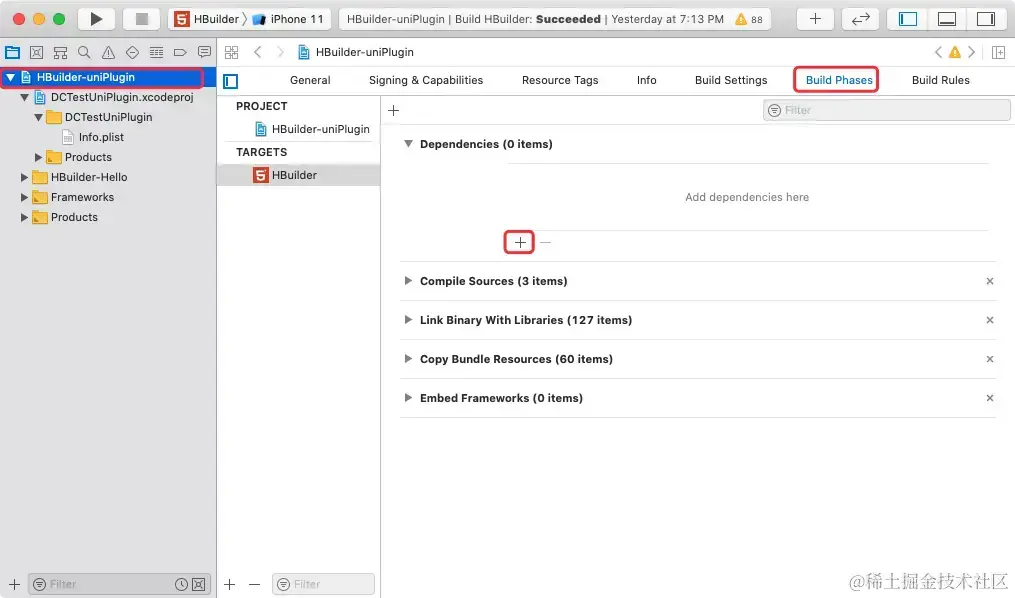Collapse the Dependencies section
The image size is (1015, 598).
coord(408,144)
